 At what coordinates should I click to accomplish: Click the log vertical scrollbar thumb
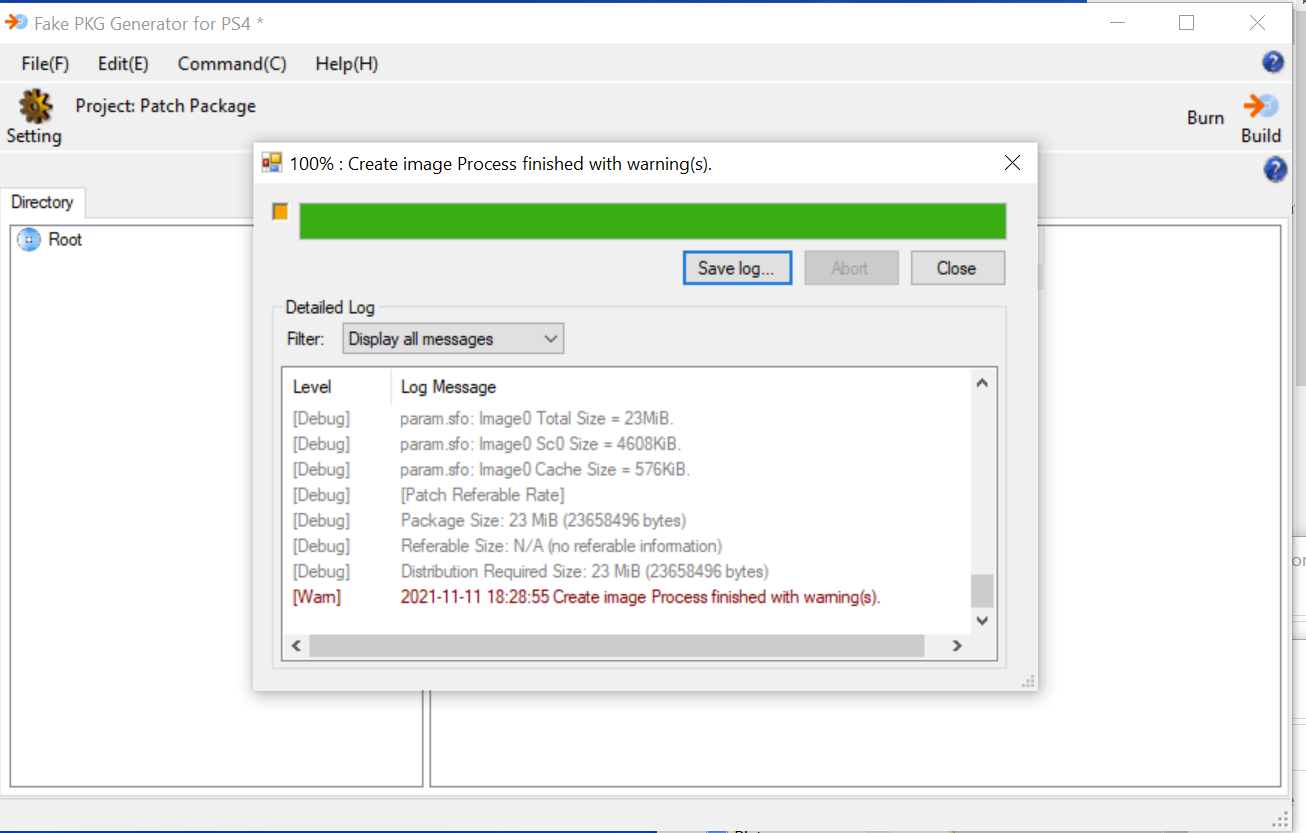coord(982,591)
